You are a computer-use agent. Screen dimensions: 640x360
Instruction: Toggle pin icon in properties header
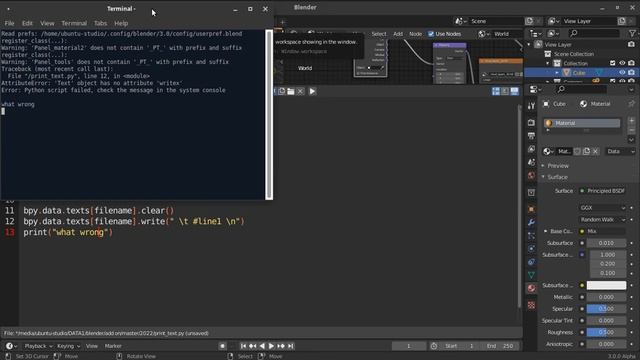pos(631,104)
